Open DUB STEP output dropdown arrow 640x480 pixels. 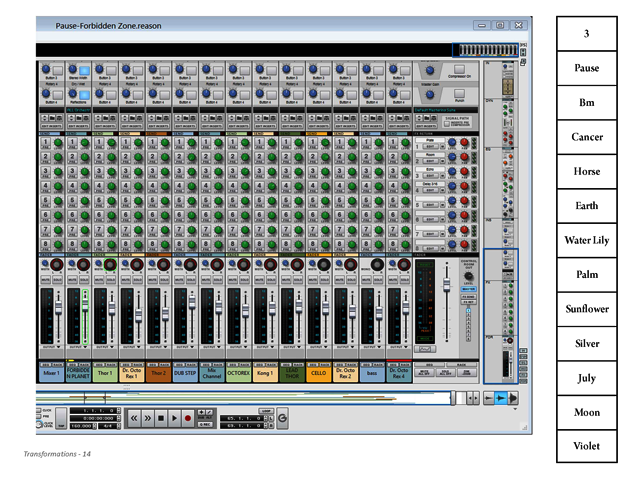192,347
